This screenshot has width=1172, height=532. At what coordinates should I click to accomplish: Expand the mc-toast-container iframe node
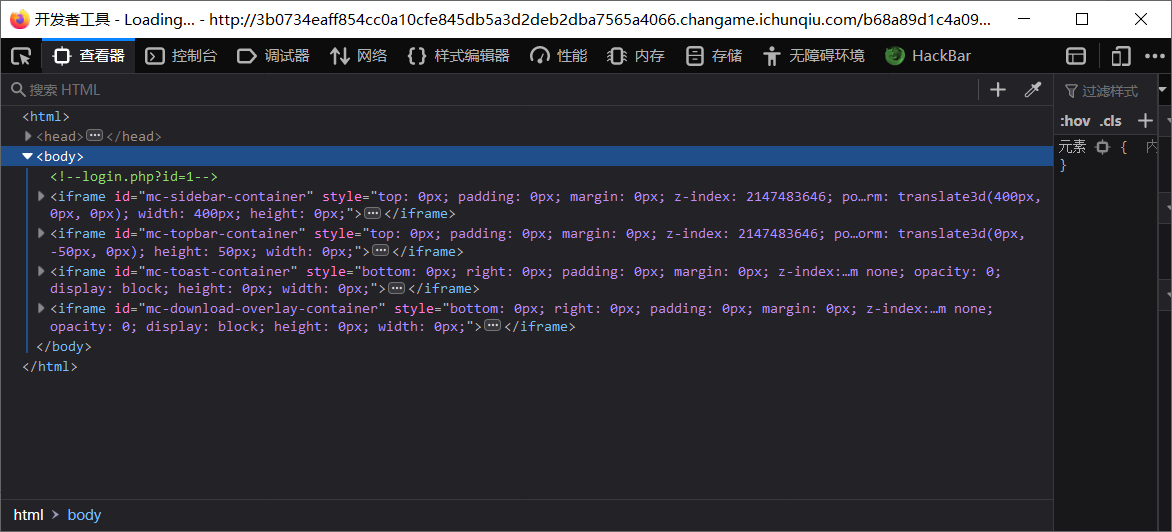(x=42, y=270)
